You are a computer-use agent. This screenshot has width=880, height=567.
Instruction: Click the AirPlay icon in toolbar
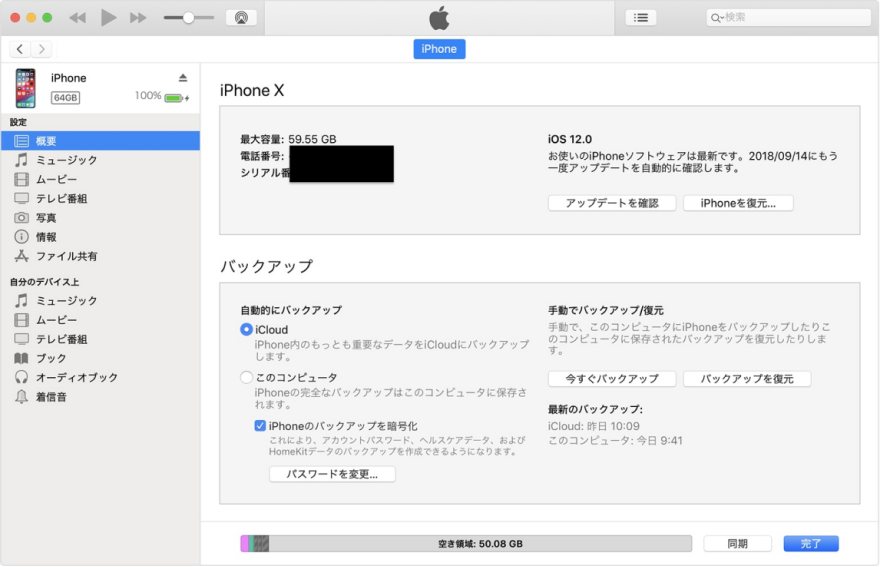241,18
